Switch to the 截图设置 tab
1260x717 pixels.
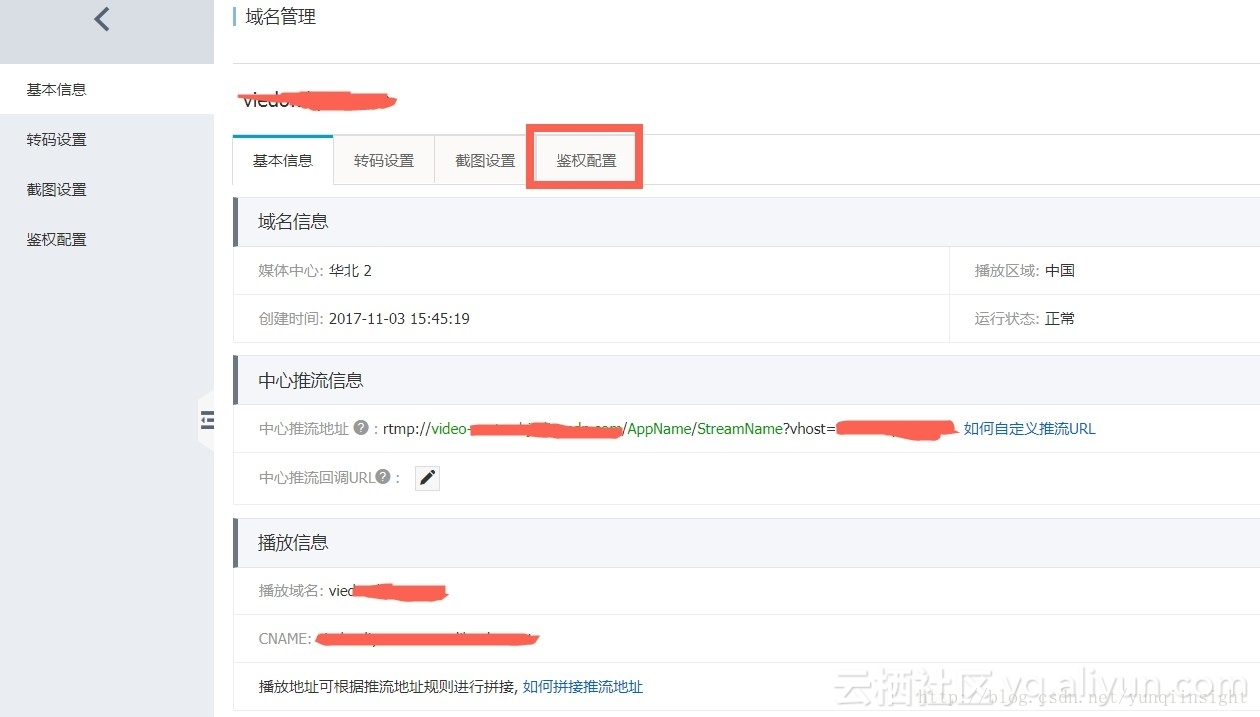click(x=483, y=158)
